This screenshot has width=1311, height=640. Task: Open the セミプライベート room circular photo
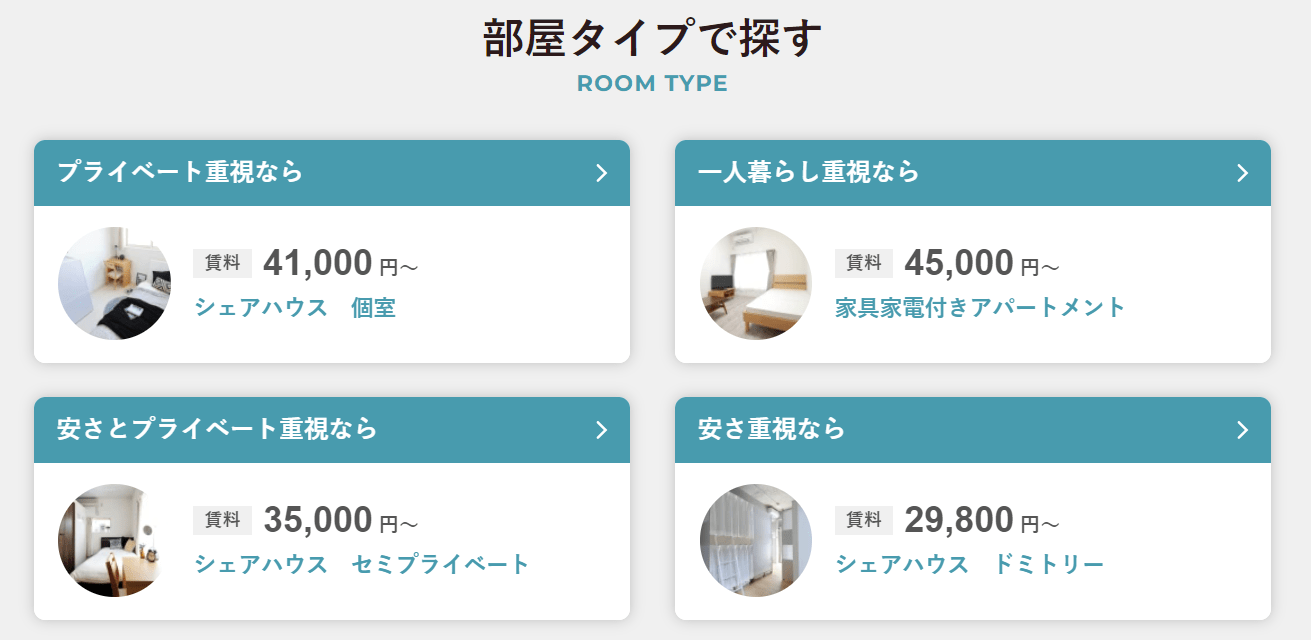[x=114, y=540]
